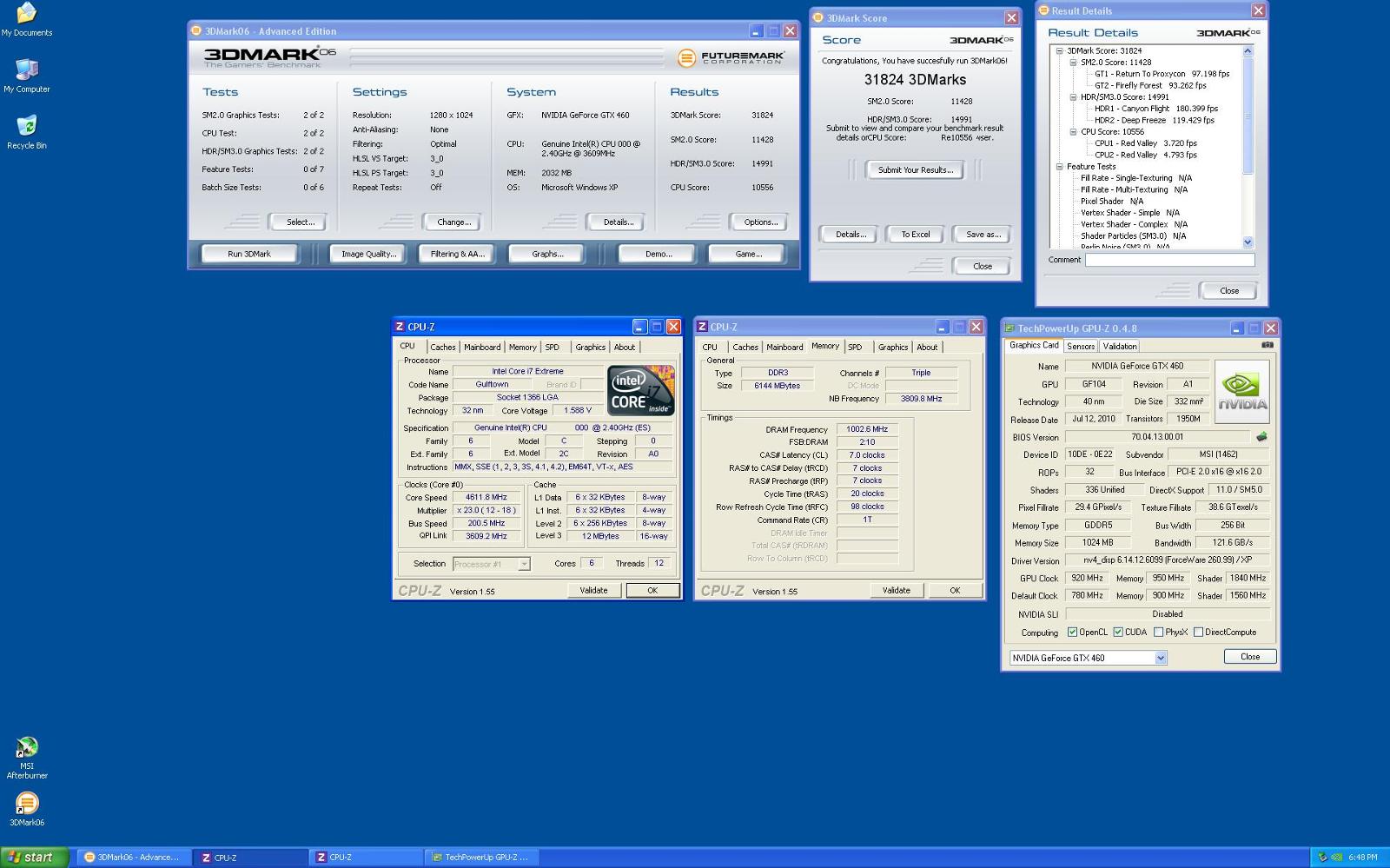Open Recycle Bin desktop icon
Image resolution: width=1390 pixels, height=868 pixels.
pos(26,132)
